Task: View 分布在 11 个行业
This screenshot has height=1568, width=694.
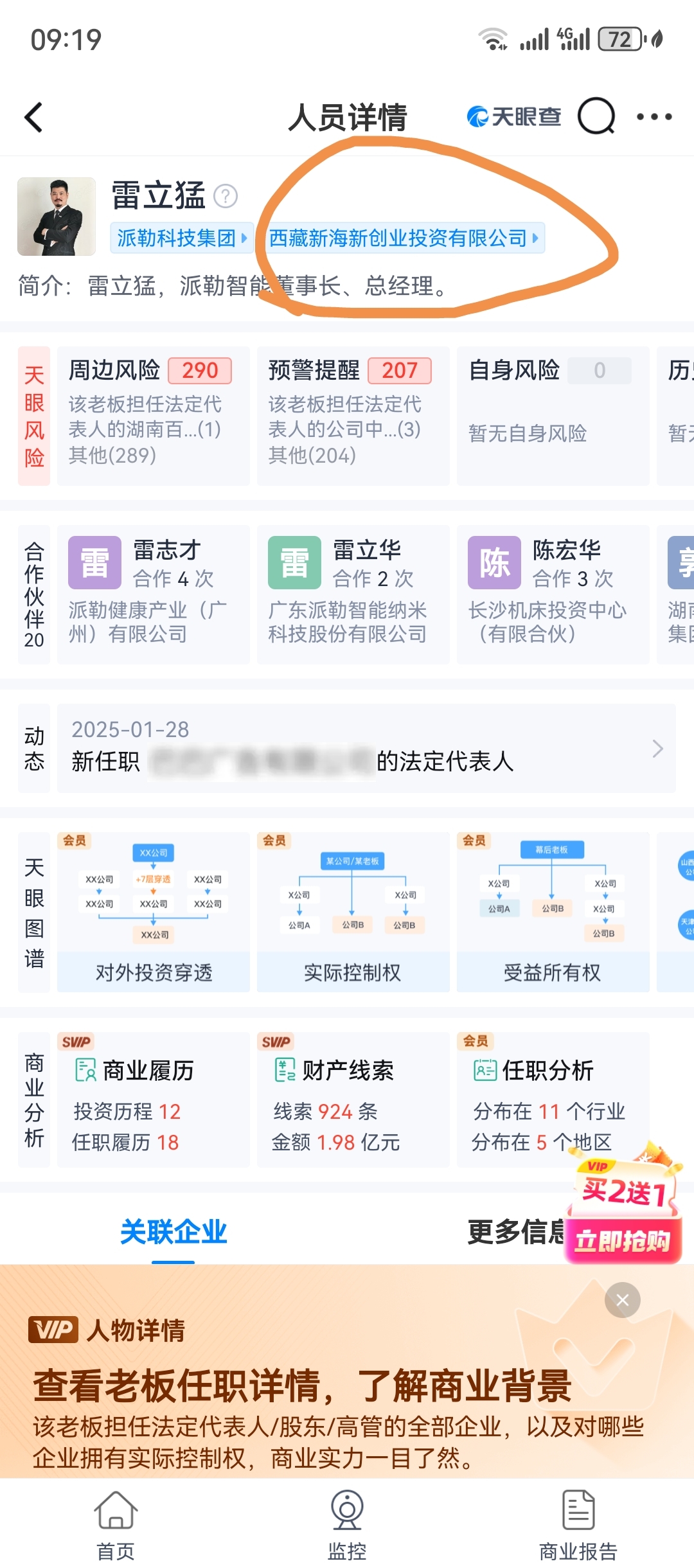Action: 549,1111
